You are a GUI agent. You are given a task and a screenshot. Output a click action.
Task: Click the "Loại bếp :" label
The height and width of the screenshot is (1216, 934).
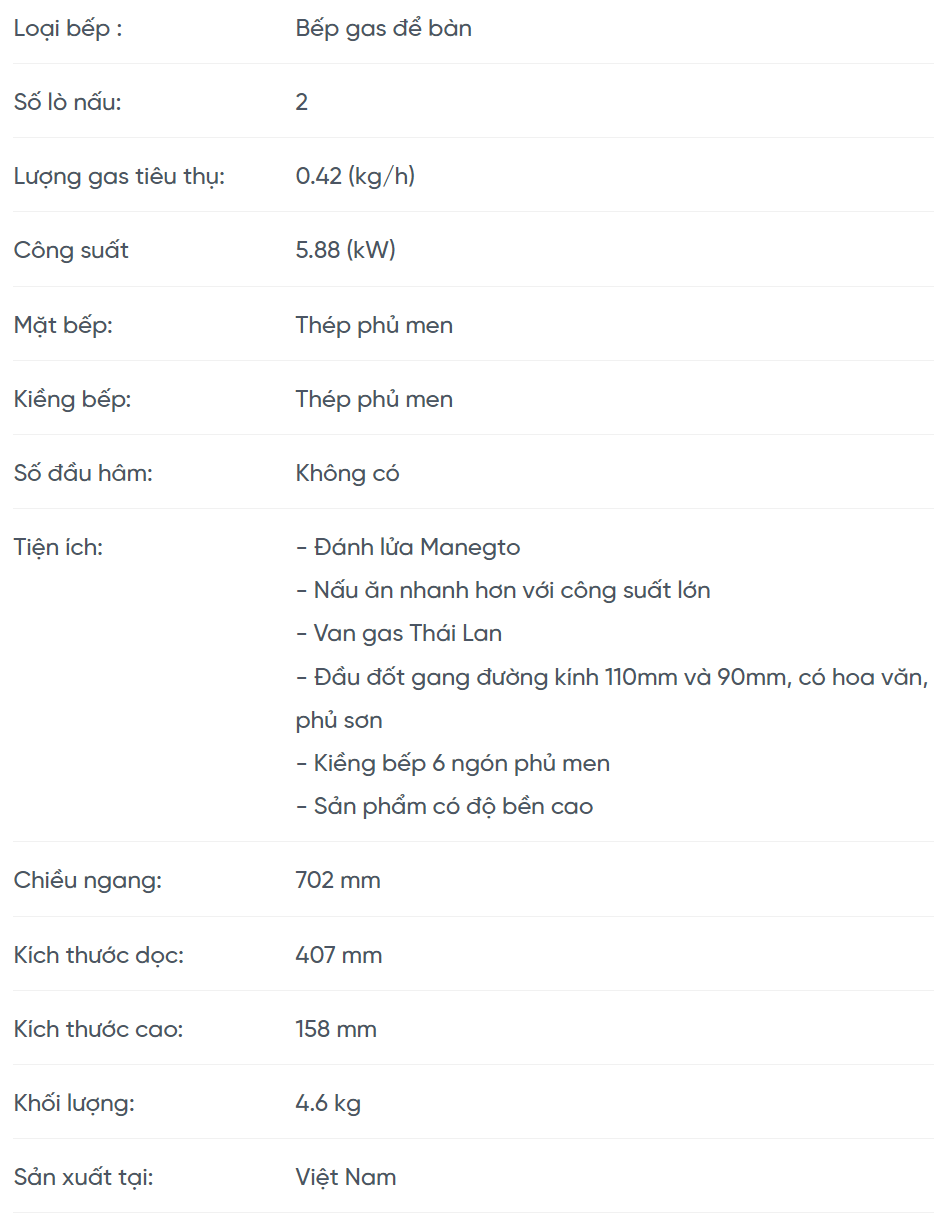click(x=68, y=28)
